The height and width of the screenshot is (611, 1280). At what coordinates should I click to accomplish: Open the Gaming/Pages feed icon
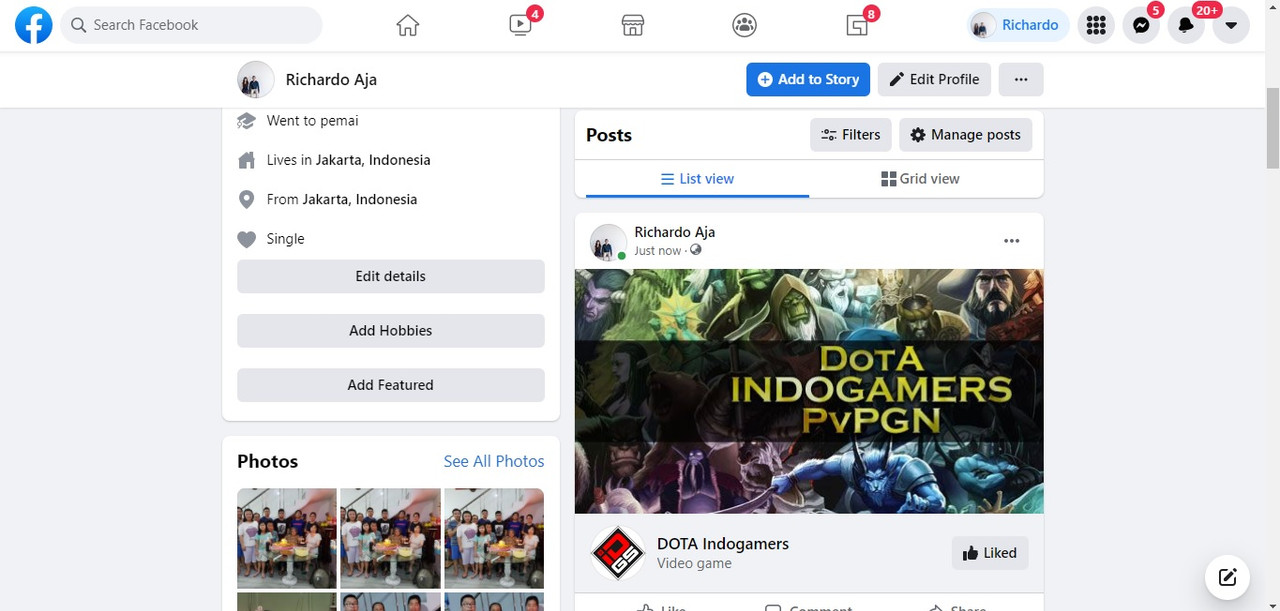point(857,25)
